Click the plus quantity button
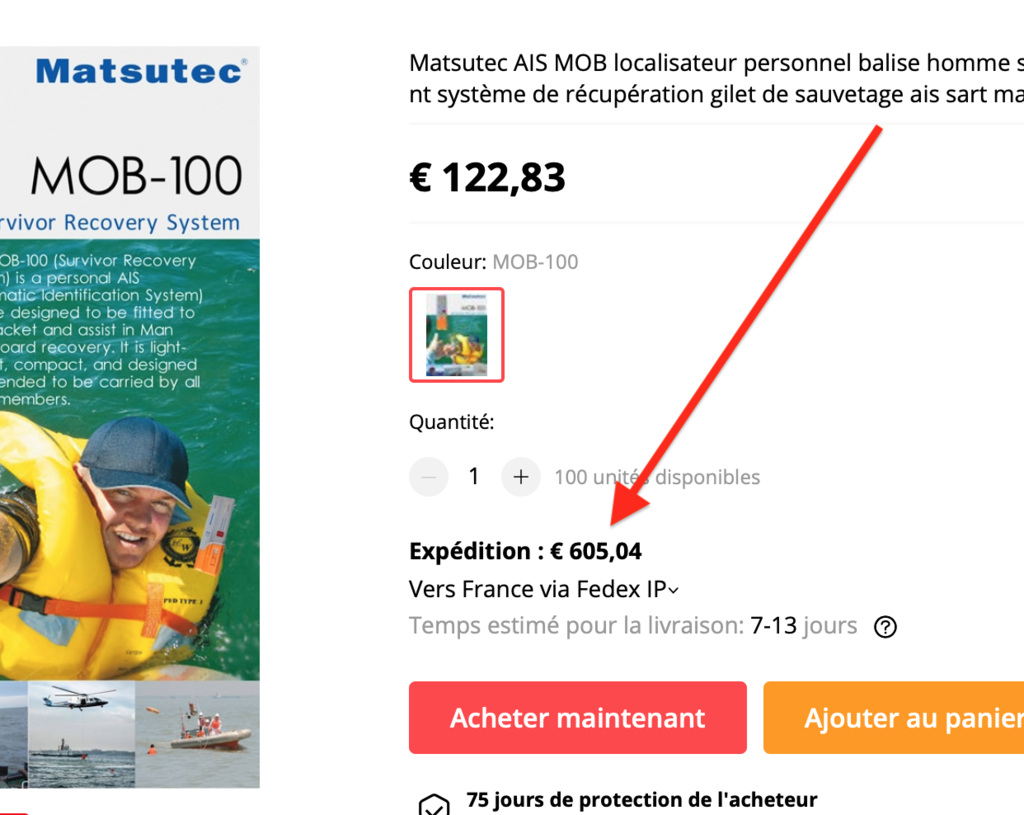The image size is (1024, 815). [x=520, y=477]
